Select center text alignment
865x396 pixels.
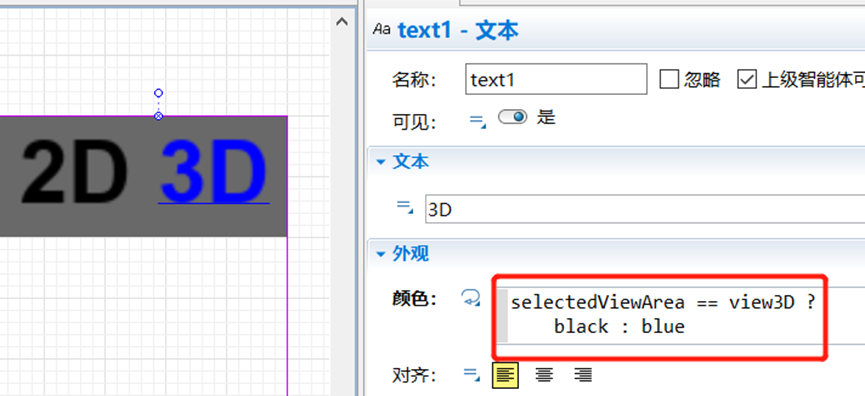(x=544, y=376)
